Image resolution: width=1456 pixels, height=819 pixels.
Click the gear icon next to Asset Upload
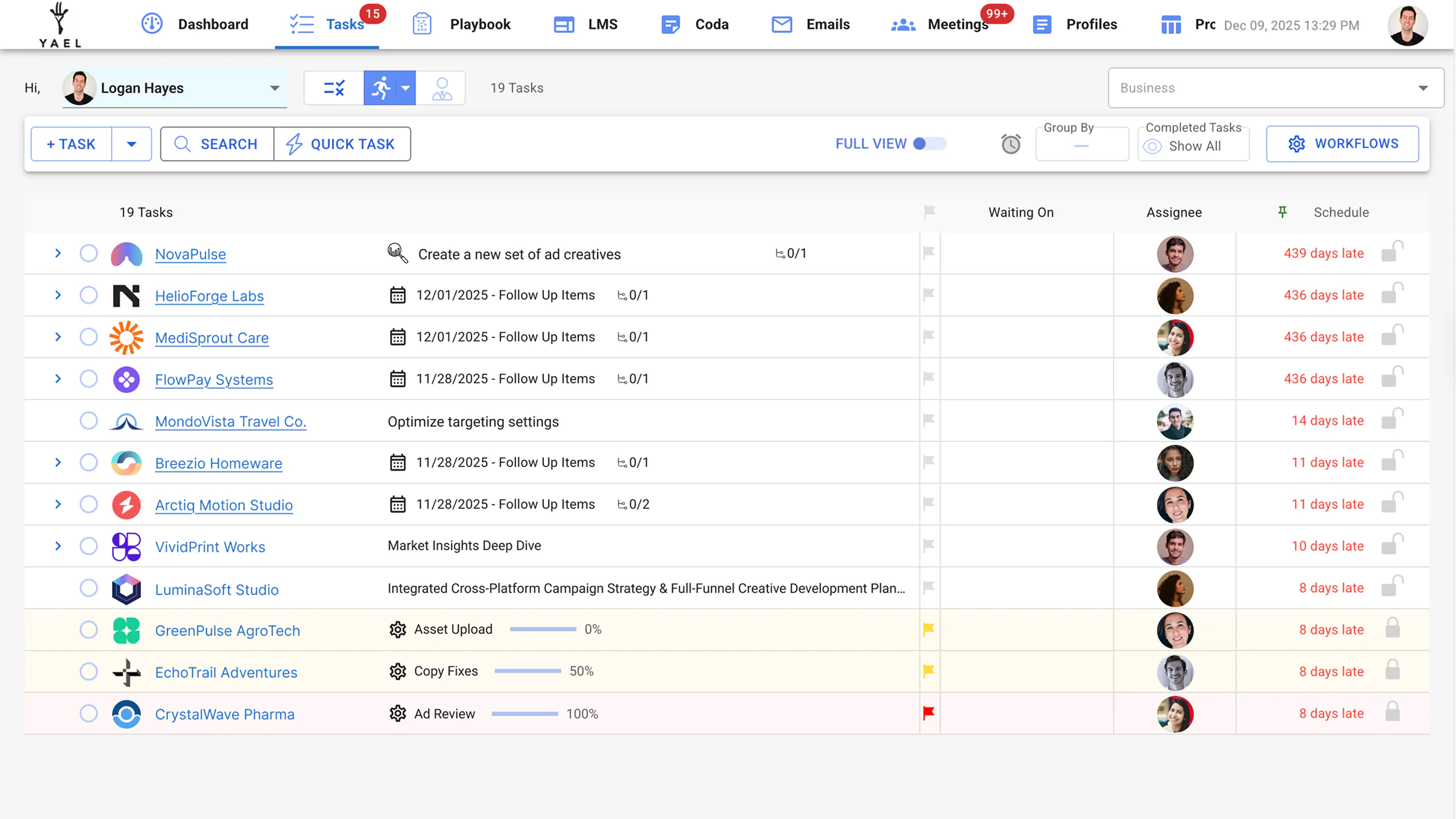click(397, 629)
